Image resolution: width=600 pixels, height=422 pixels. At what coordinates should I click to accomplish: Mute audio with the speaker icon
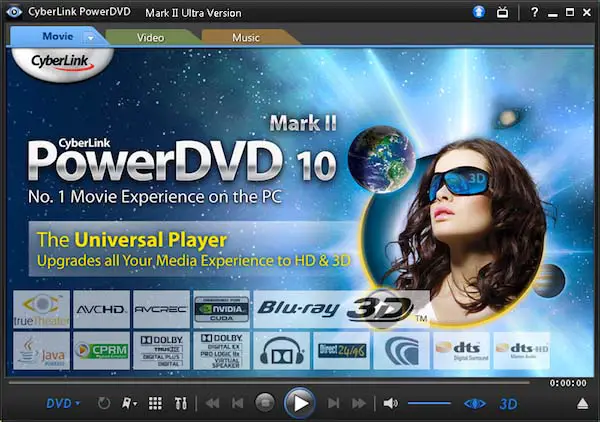pyautogui.click(x=390, y=403)
